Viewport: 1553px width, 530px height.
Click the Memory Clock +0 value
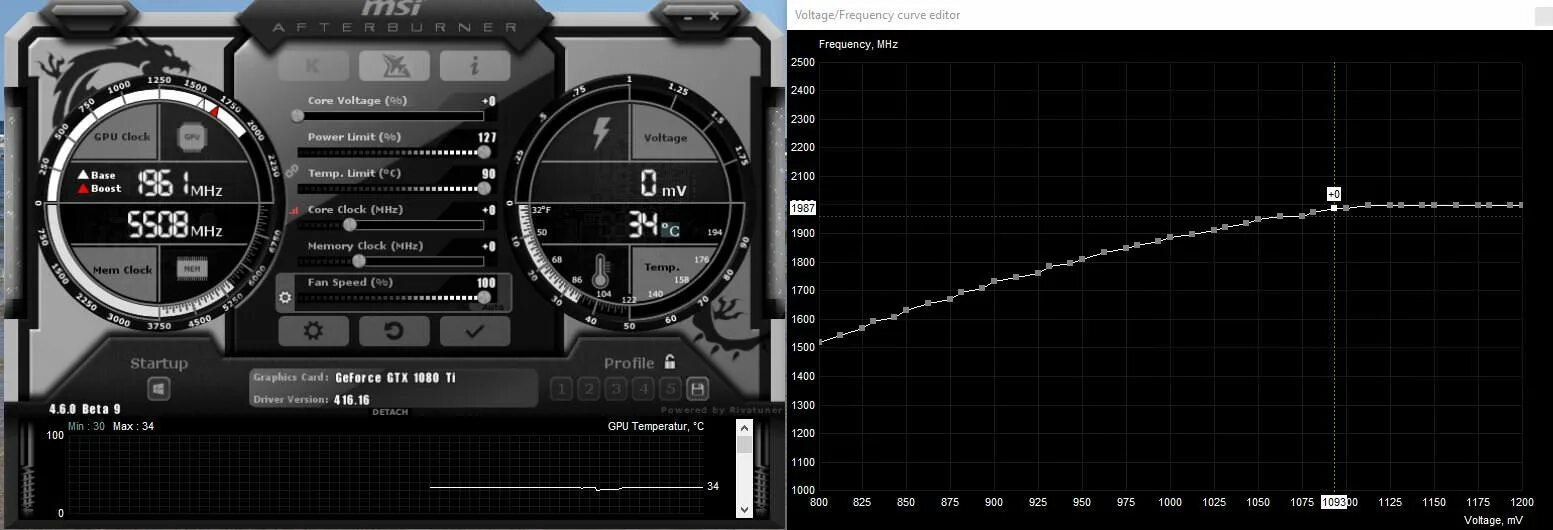coord(489,246)
